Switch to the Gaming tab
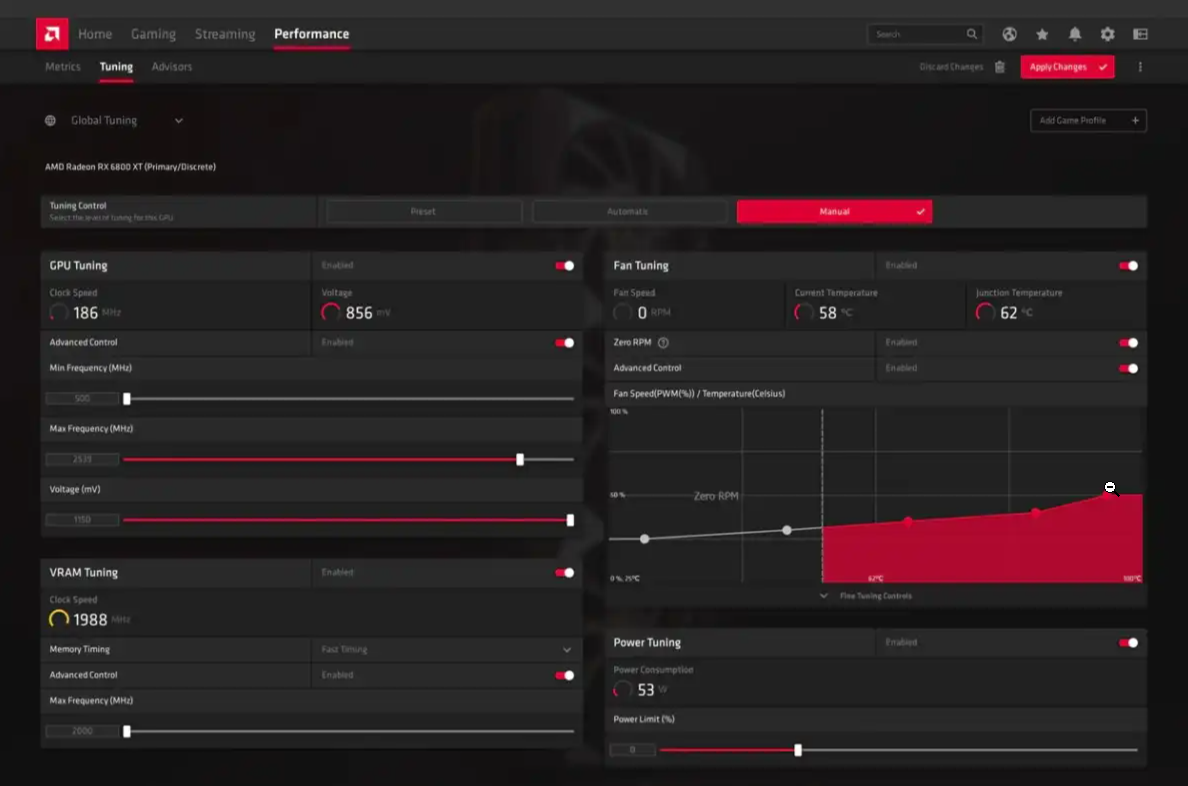The image size is (1188, 786). coord(153,34)
